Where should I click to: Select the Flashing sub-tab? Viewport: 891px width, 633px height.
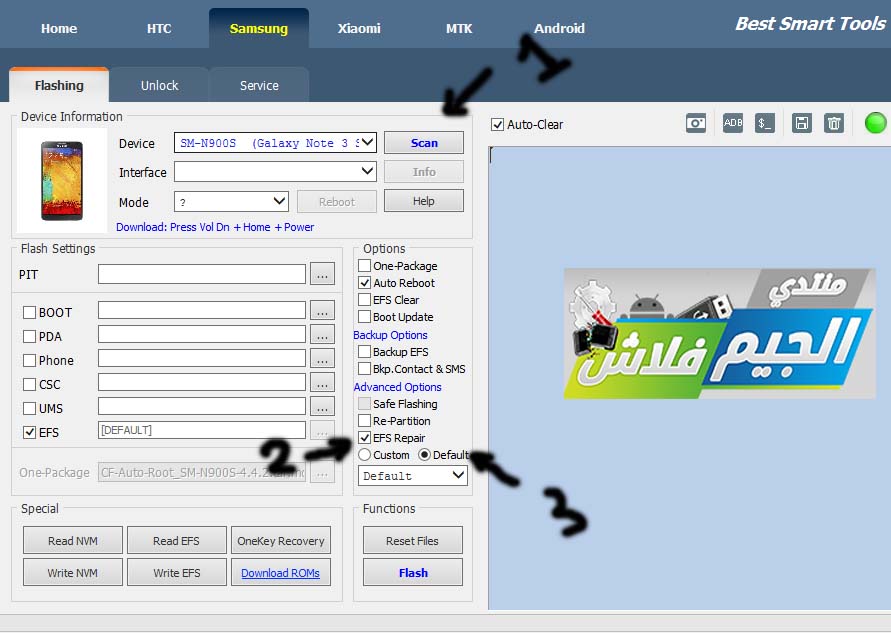pyautogui.click(x=59, y=85)
